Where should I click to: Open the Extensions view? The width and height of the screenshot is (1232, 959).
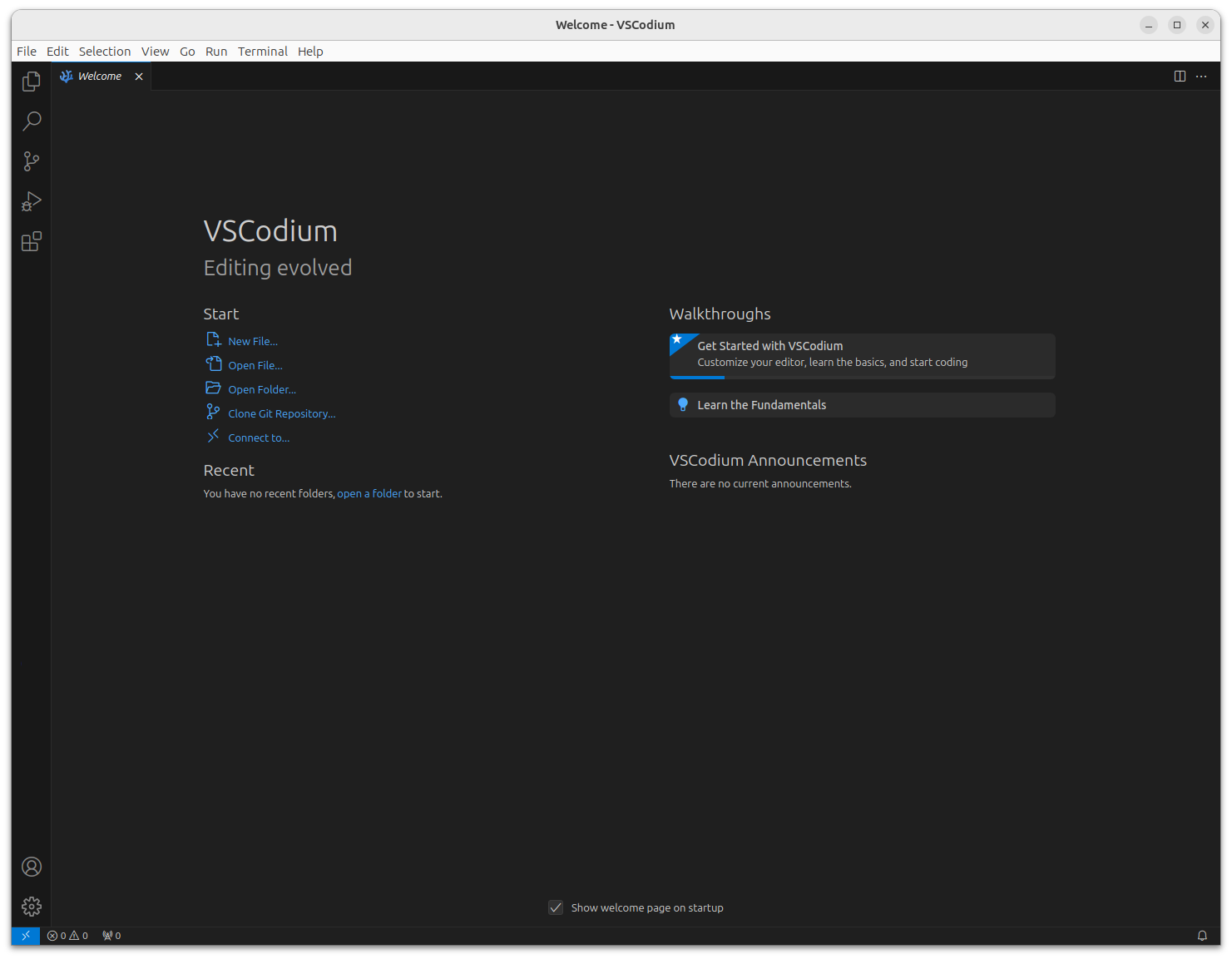31,241
